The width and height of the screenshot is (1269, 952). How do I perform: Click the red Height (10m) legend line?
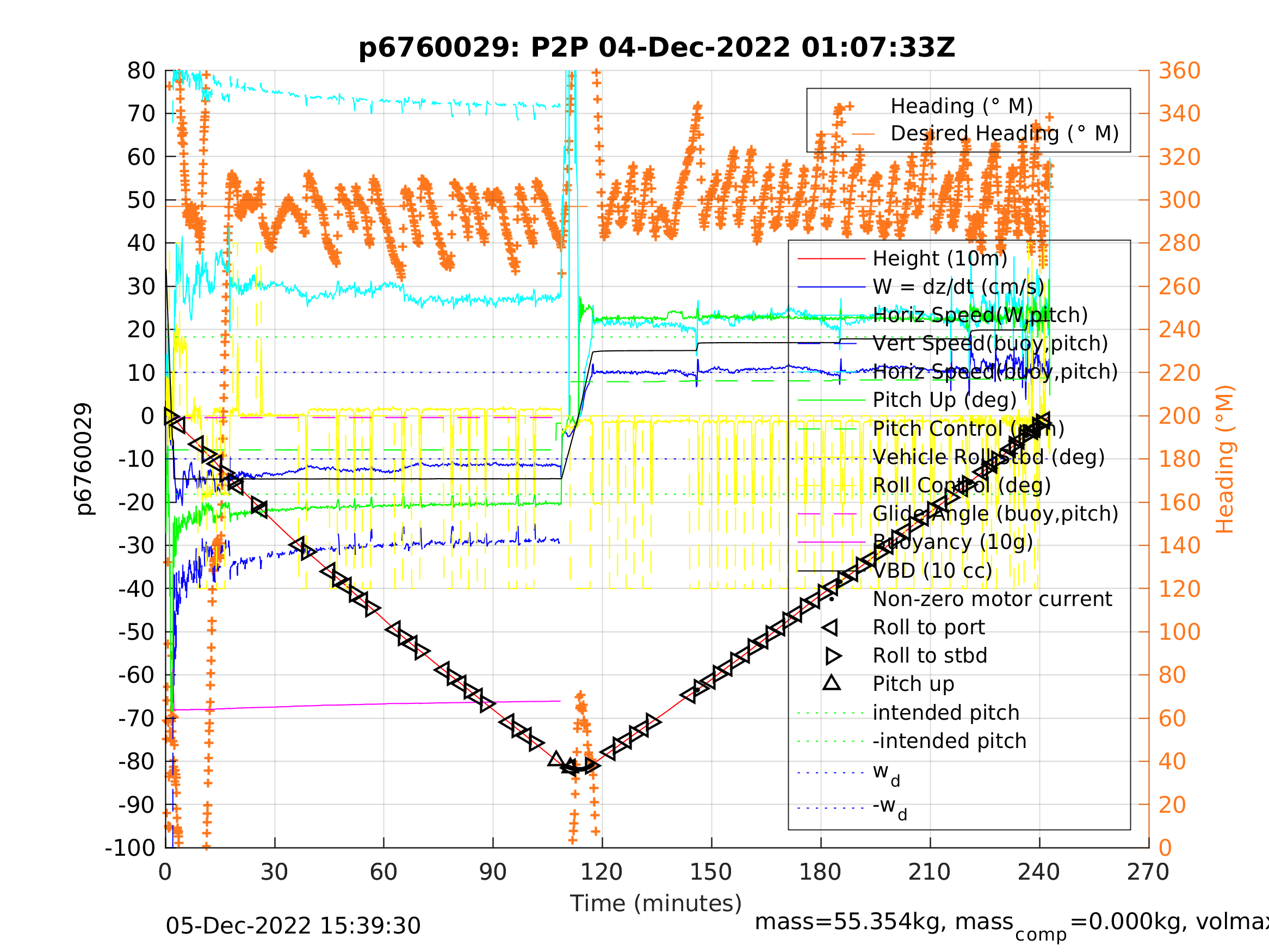coord(831,259)
